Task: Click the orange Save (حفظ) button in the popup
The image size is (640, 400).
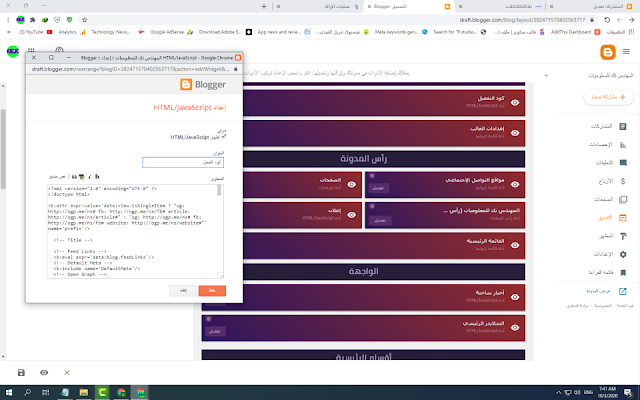Action: [212, 291]
